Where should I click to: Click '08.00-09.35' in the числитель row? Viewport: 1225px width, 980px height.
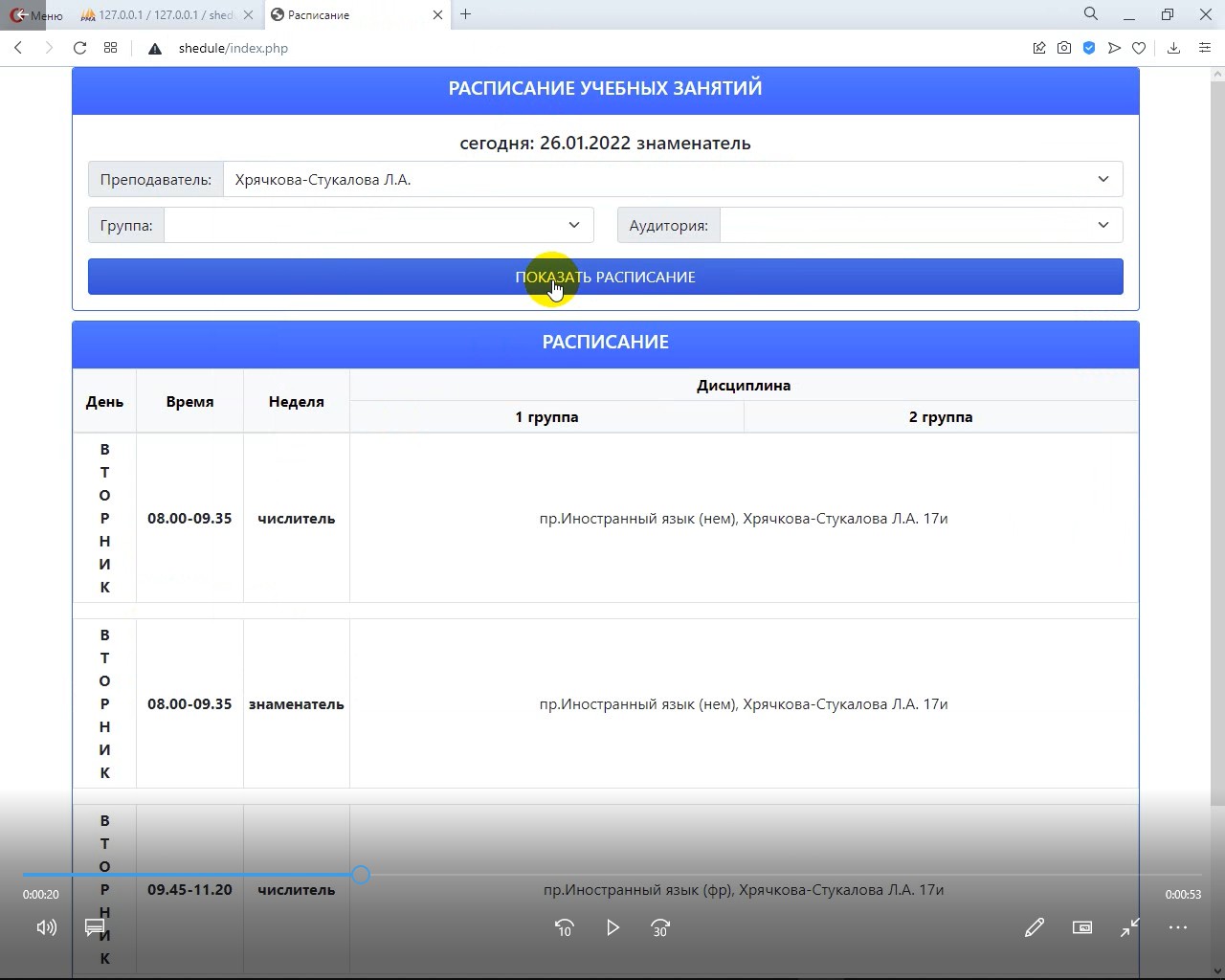coord(189,519)
